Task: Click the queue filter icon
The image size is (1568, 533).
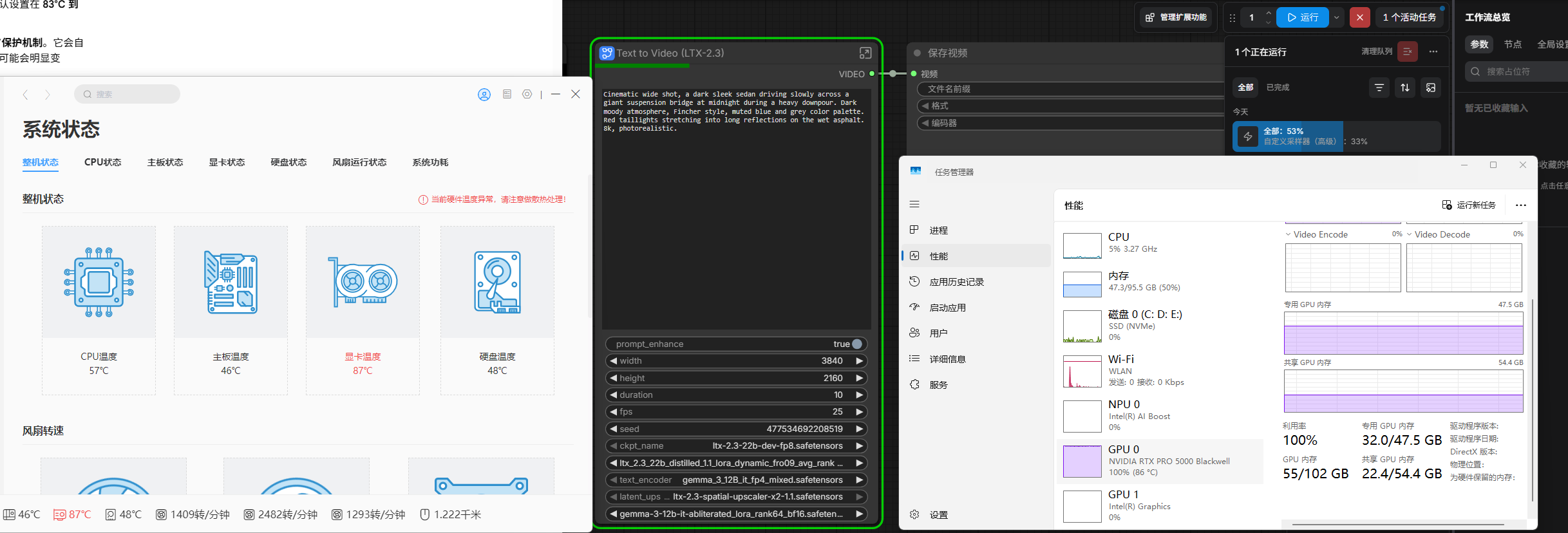Action: pyautogui.click(x=1379, y=88)
